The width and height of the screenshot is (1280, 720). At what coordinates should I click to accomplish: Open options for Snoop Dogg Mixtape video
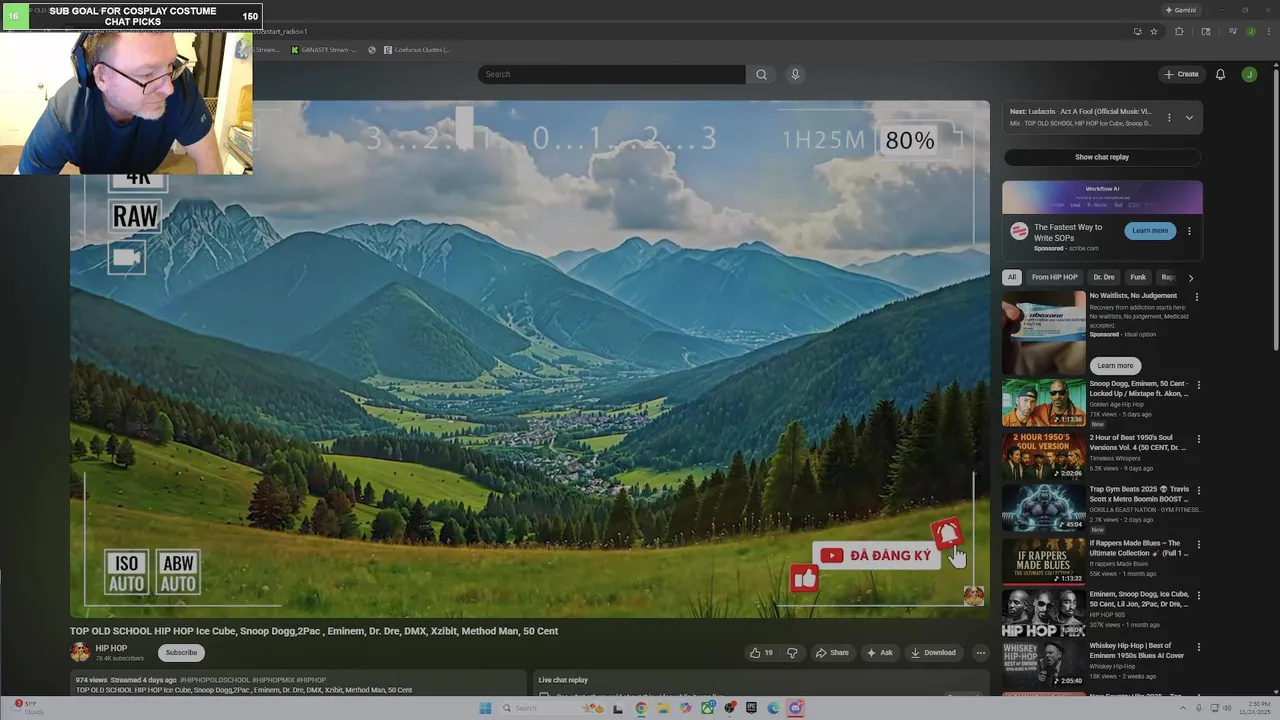[x=1198, y=384]
